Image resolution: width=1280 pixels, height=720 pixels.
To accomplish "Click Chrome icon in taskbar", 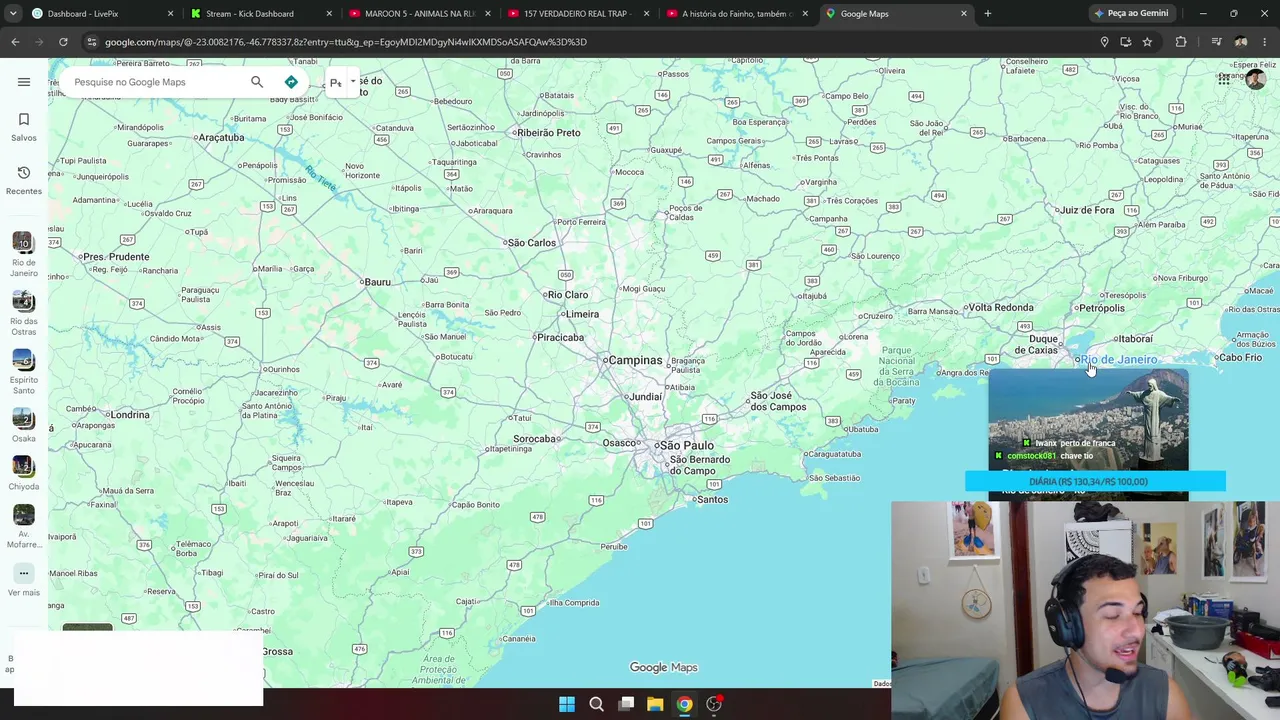I will pos(684,704).
